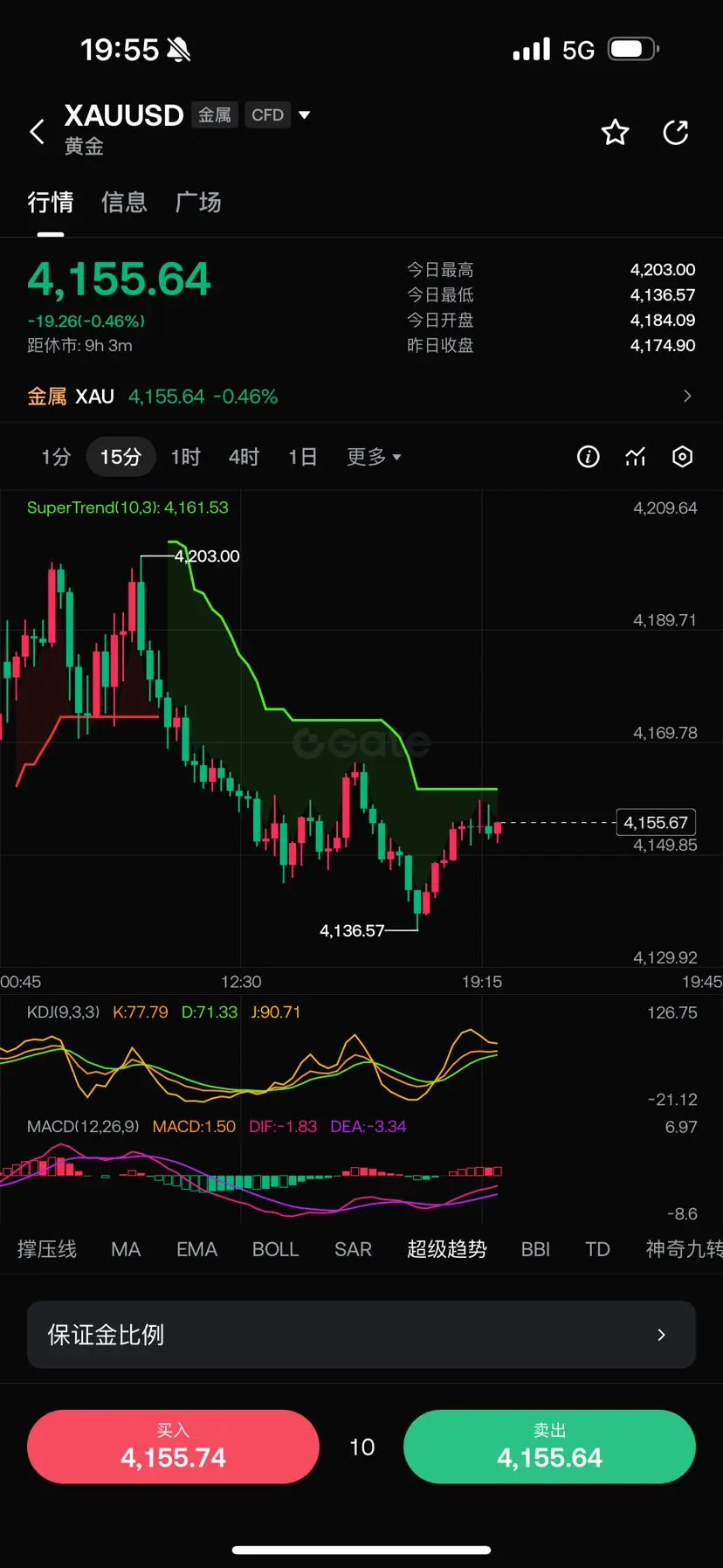Enable the TD indicator

click(597, 1249)
